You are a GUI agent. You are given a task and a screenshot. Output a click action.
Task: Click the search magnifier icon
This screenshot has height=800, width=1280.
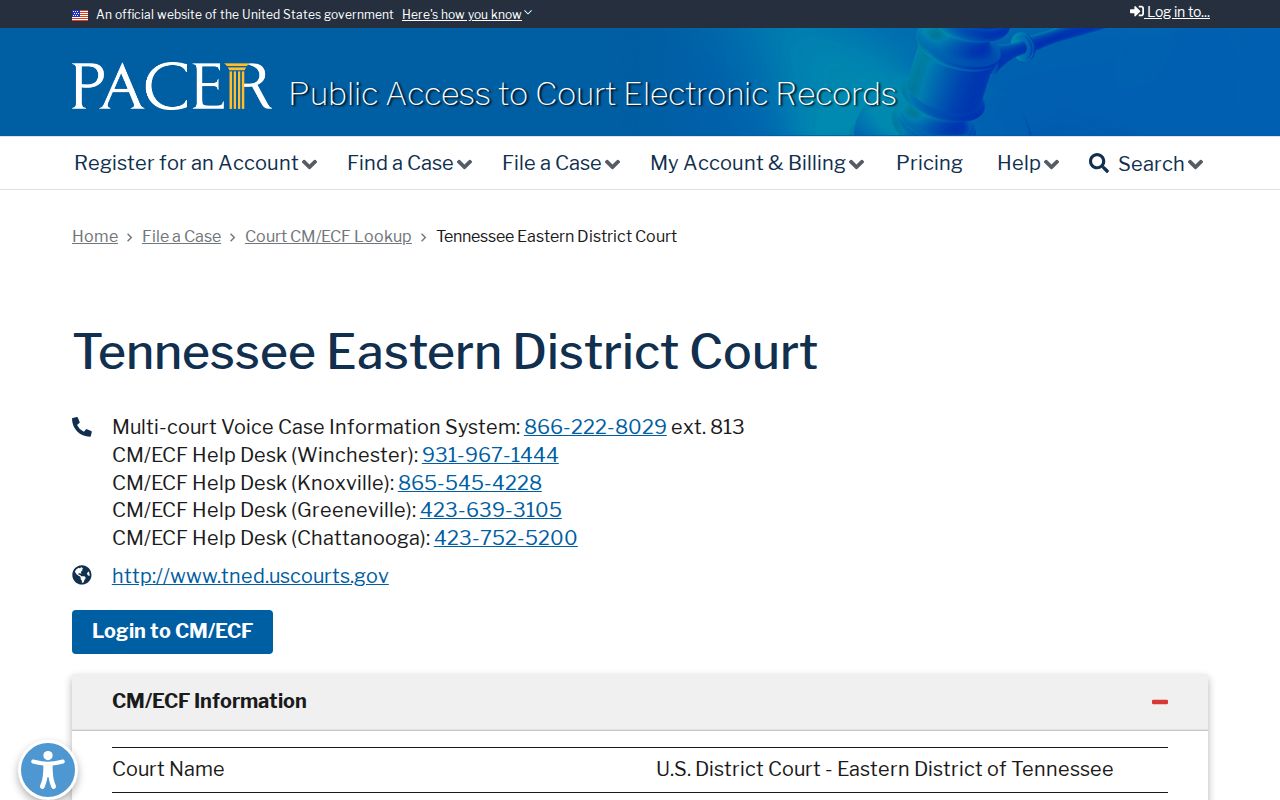coord(1098,163)
